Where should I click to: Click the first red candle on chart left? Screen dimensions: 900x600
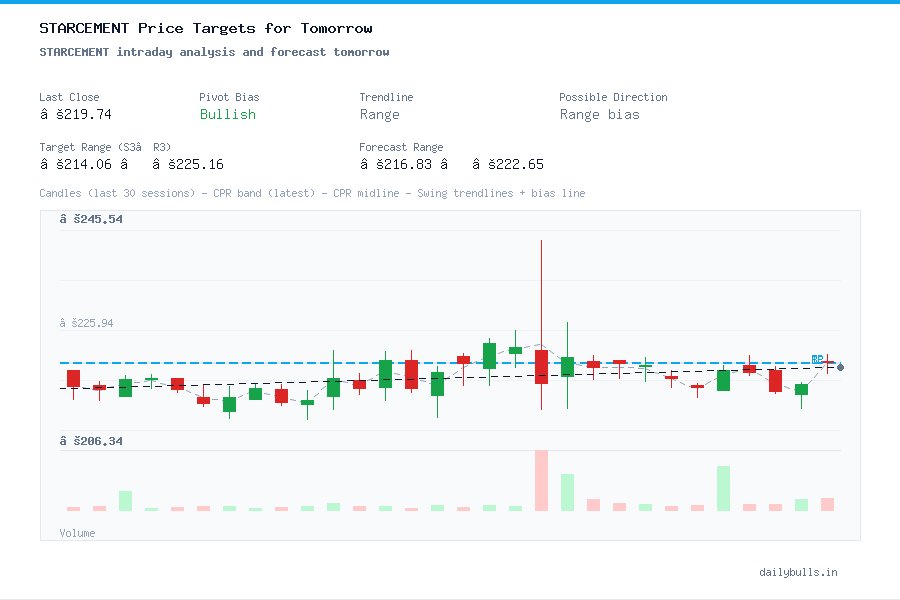(73, 380)
